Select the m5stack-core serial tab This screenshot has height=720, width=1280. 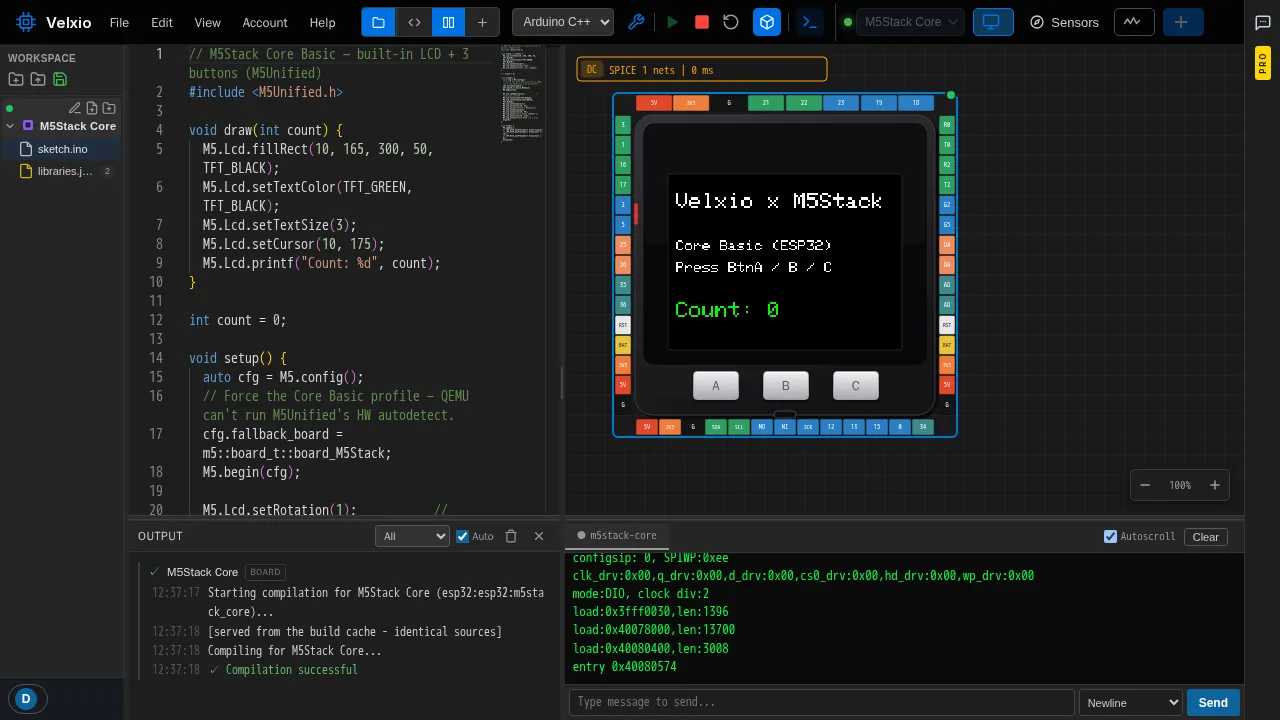616,535
